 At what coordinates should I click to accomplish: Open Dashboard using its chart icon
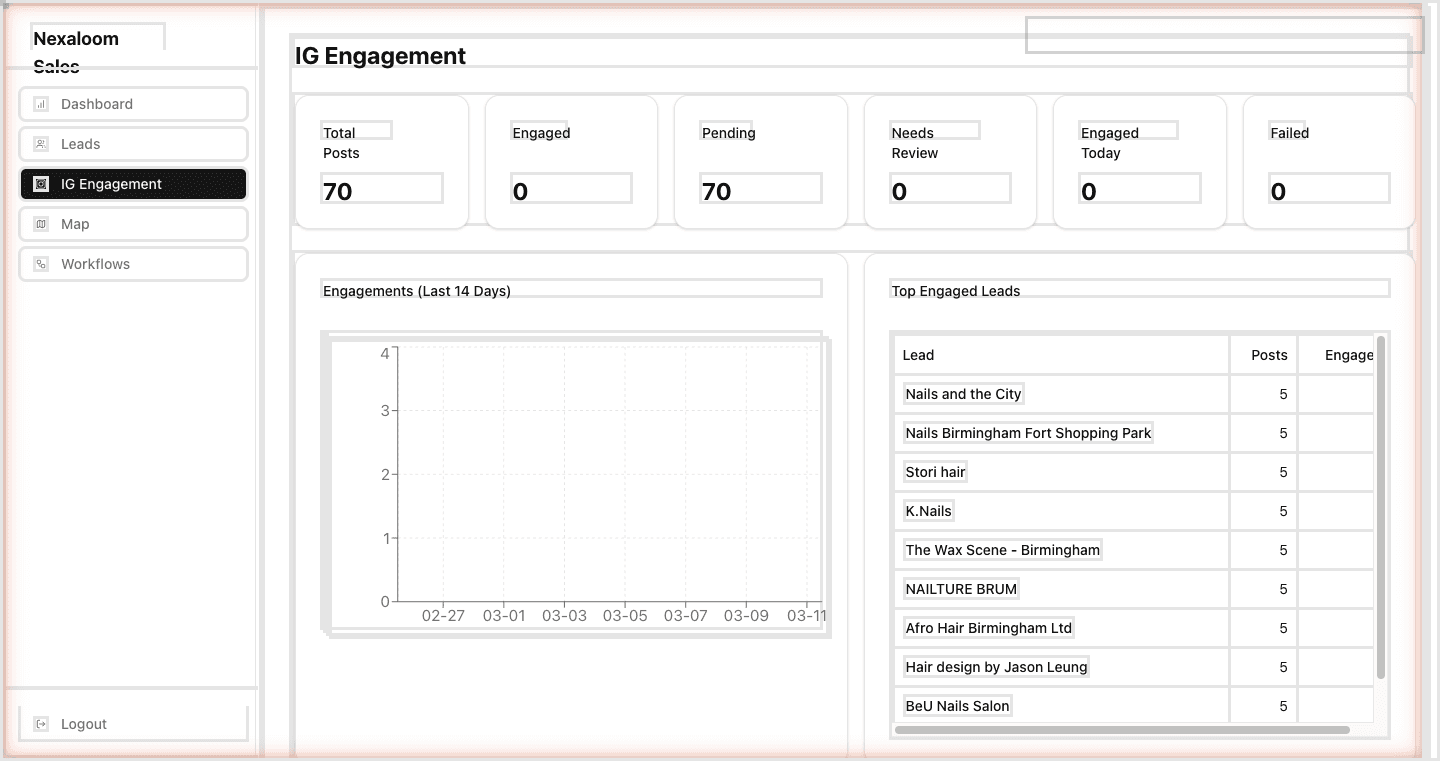(x=40, y=103)
